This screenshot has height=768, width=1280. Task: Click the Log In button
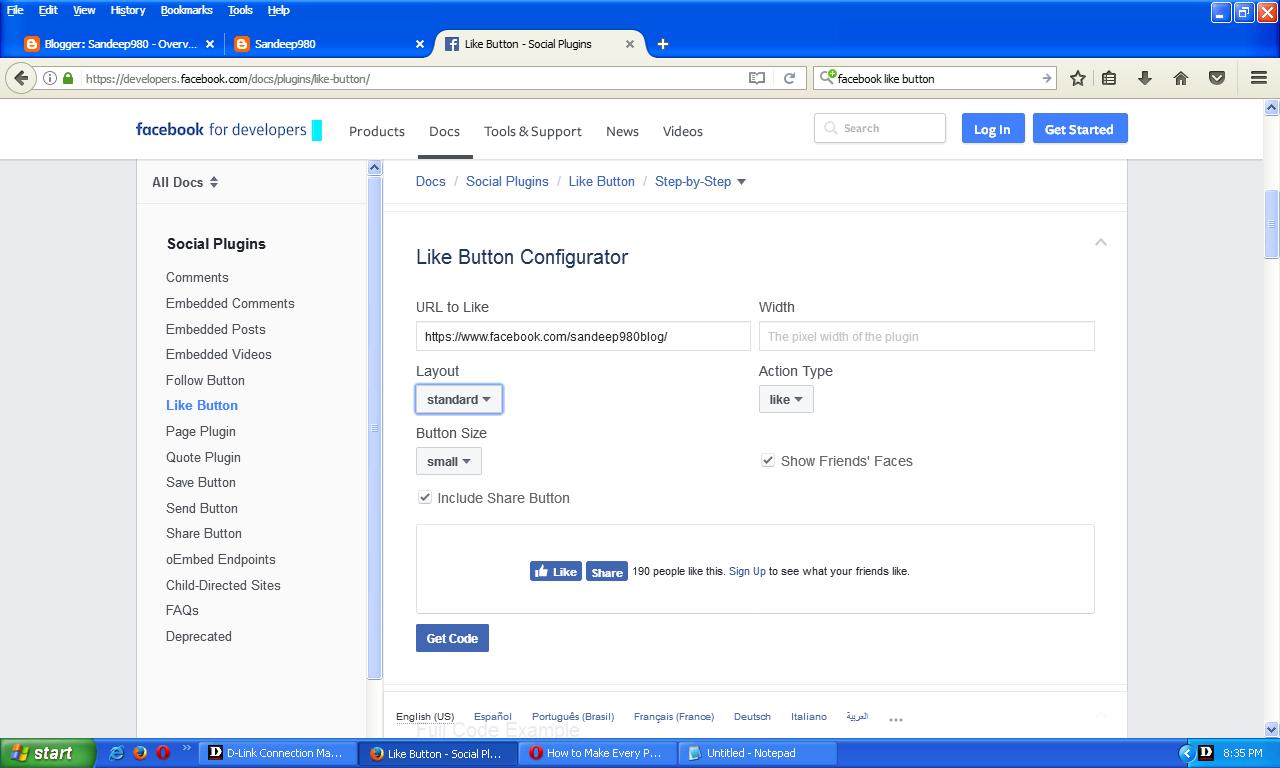992,129
